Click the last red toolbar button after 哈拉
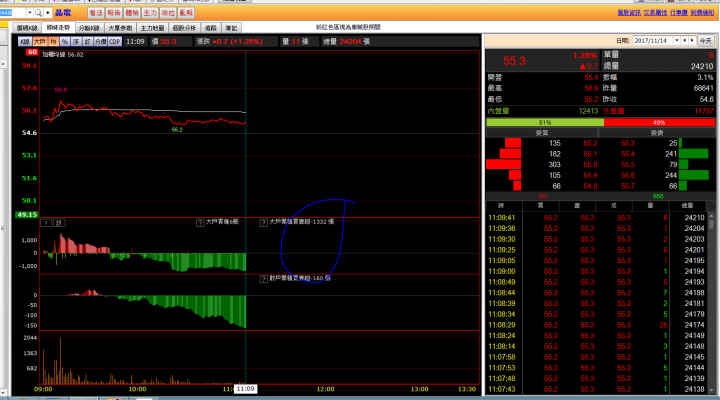The height and width of the screenshot is (400, 720). 186,13
